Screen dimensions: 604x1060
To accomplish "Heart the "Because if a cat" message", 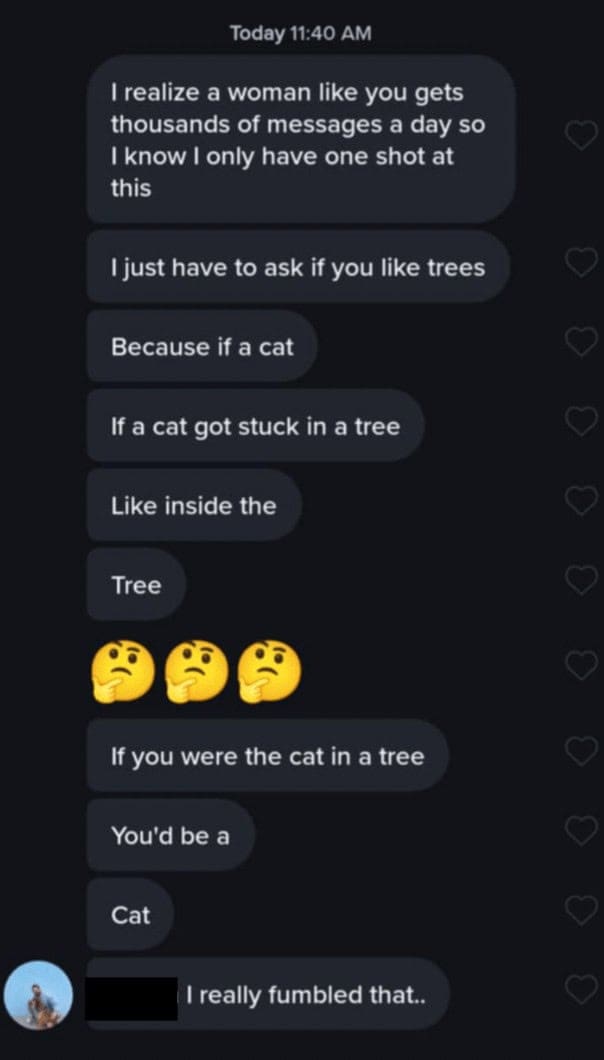I will pos(581,342).
